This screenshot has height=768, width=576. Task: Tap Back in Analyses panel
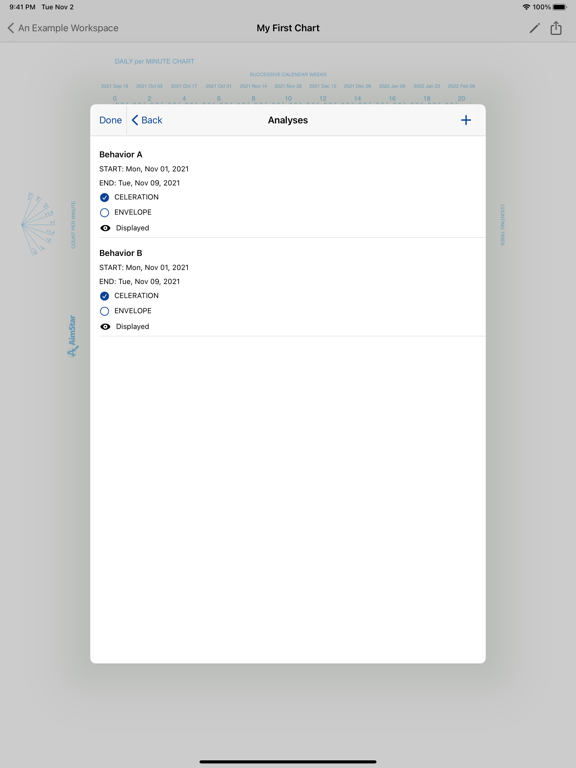147,120
